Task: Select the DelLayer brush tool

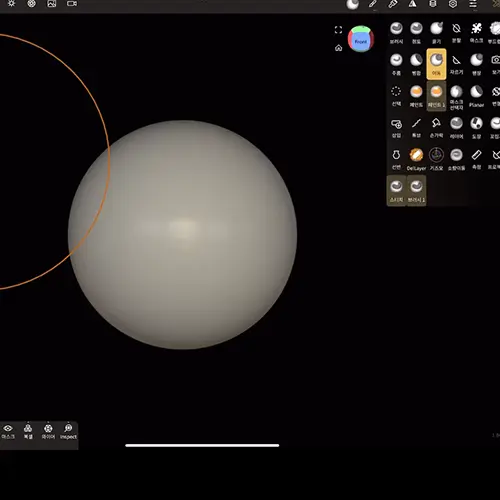Action: point(416,159)
